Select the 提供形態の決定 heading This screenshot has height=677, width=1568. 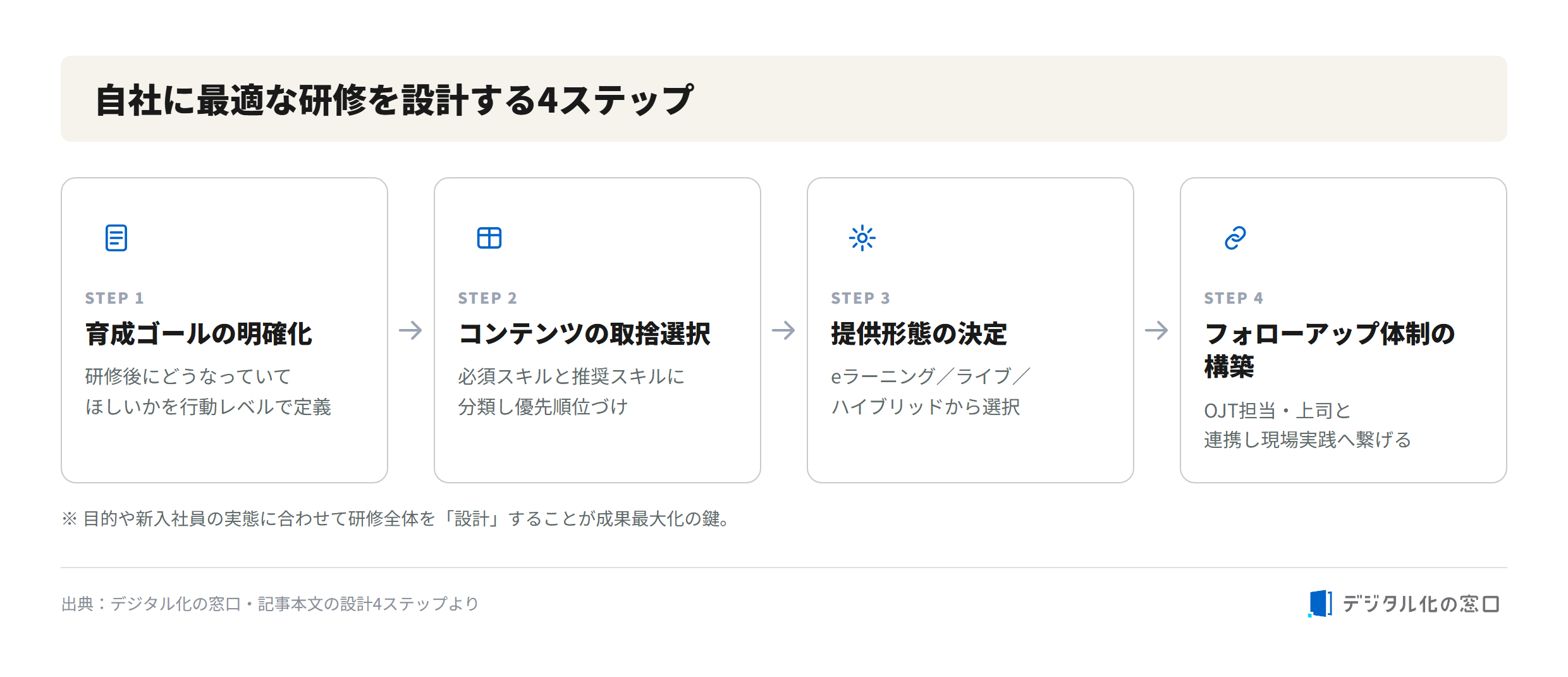[x=919, y=334]
